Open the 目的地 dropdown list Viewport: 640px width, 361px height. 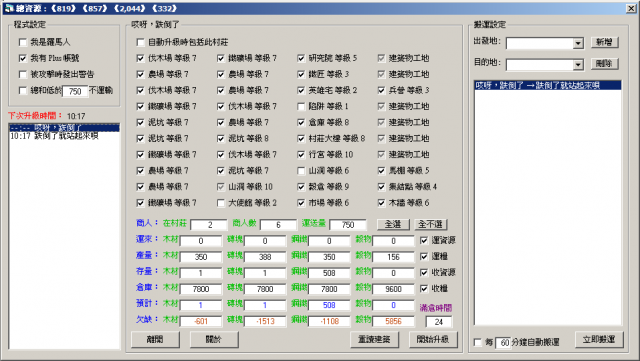[x=578, y=65]
